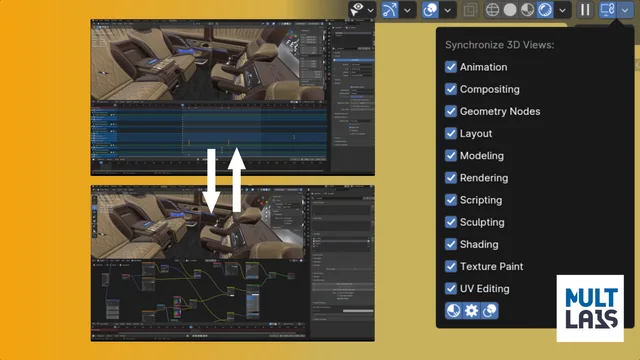Uncheck the Texture Paint checkbox
This screenshot has width=640, height=360.
point(451,266)
